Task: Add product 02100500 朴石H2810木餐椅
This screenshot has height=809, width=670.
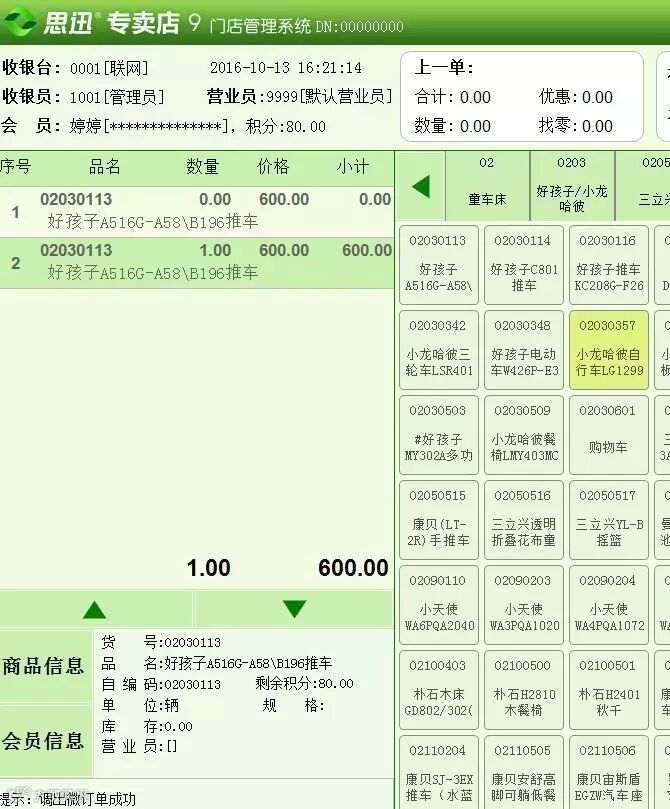Action: pyautogui.click(x=524, y=690)
